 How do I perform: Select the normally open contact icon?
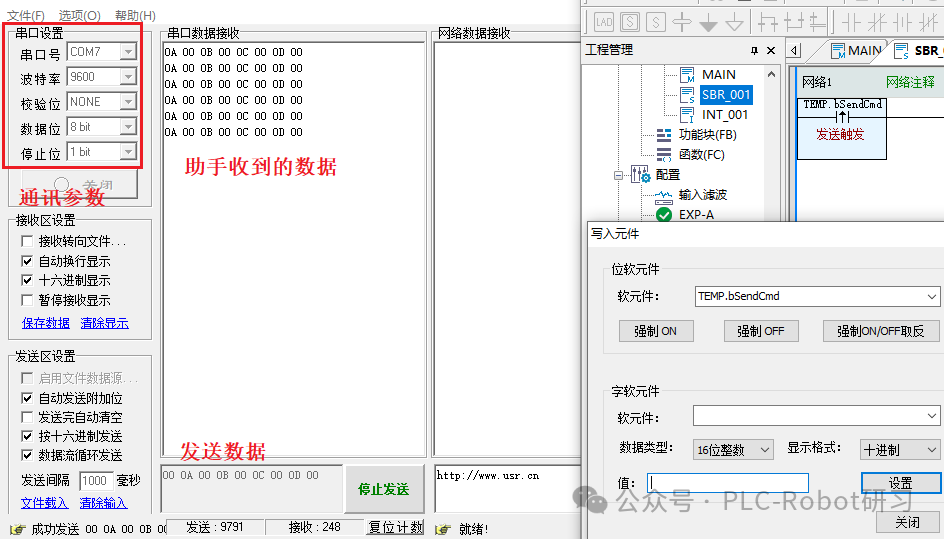[851, 22]
